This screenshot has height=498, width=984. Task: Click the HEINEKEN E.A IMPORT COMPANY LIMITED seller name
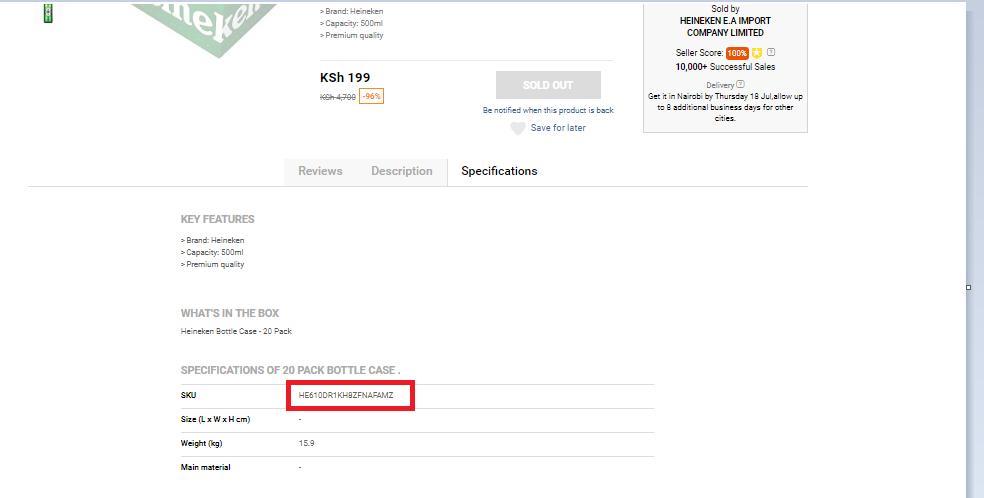click(x=725, y=26)
